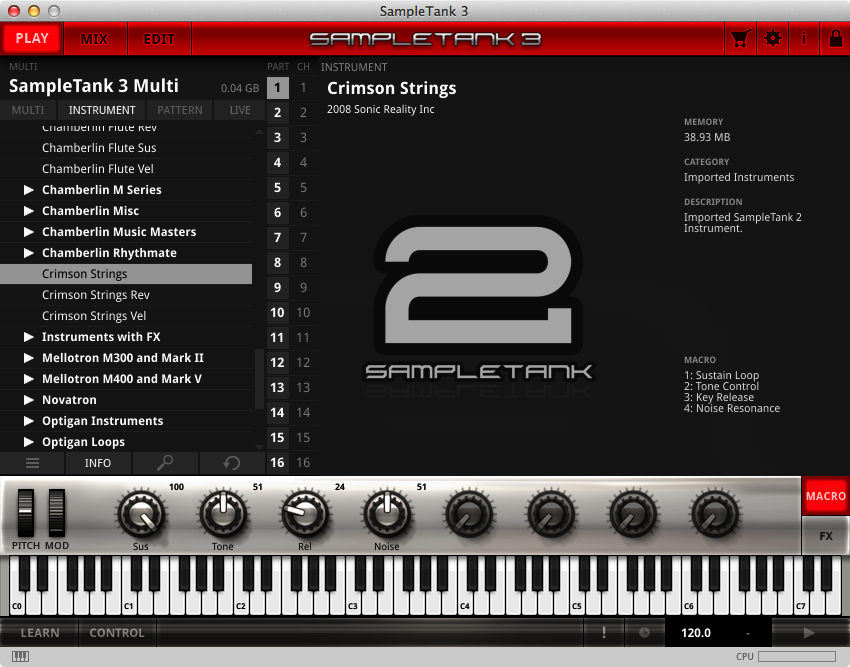Click the fifth unlabeled macro knob
The image size is (850, 667).
click(x=469, y=514)
